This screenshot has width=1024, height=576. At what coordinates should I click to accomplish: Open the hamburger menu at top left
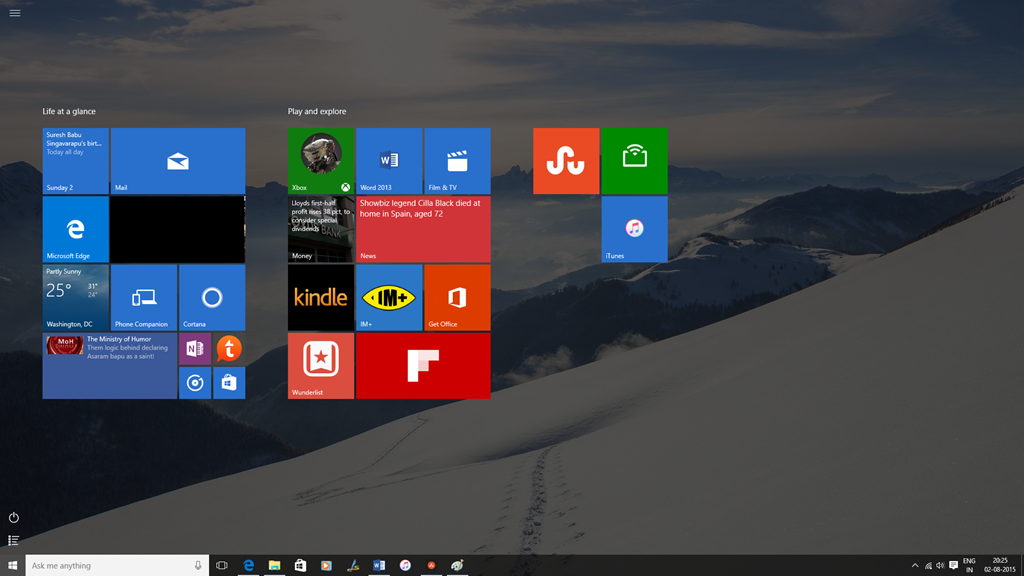point(14,12)
